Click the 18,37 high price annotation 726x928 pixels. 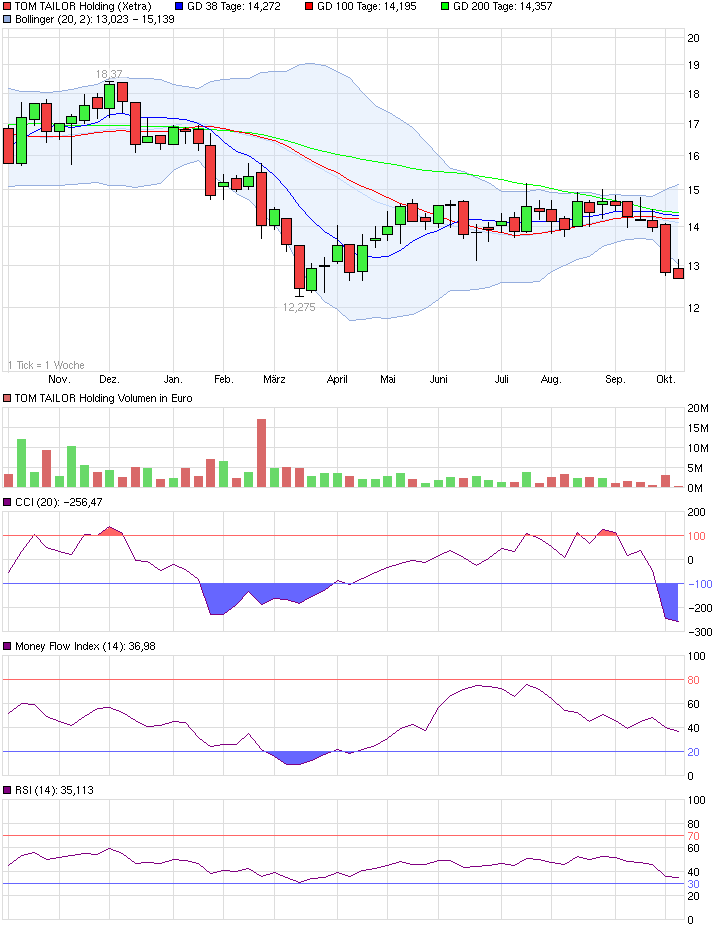(x=109, y=74)
